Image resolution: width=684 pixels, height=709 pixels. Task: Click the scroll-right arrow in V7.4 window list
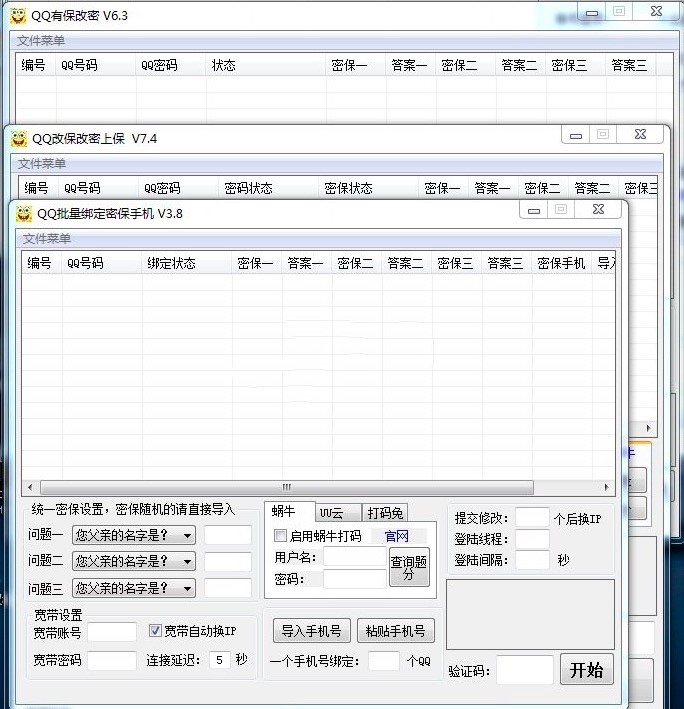649,428
